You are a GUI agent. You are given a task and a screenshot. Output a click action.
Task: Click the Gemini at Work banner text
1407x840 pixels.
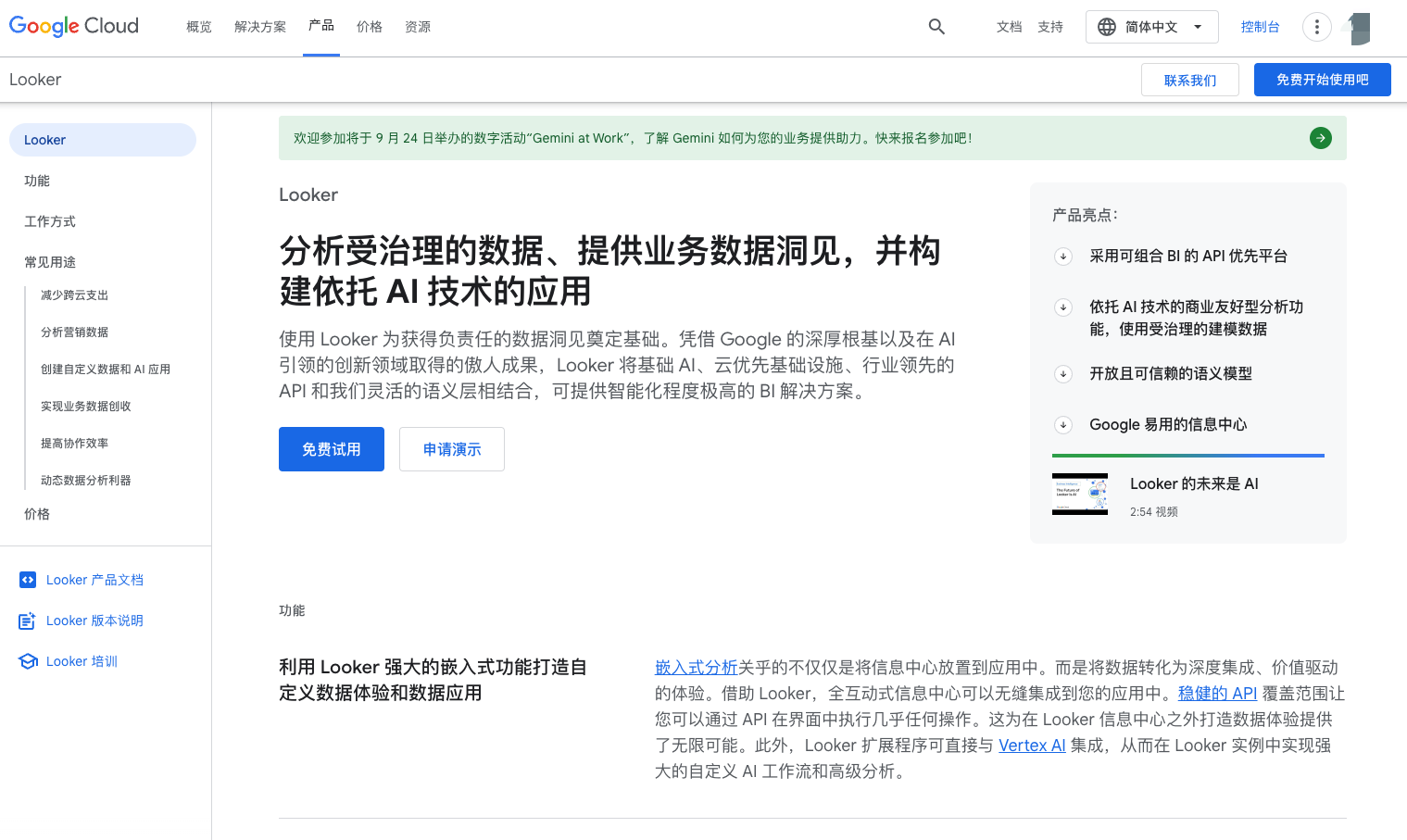(633, 138)
